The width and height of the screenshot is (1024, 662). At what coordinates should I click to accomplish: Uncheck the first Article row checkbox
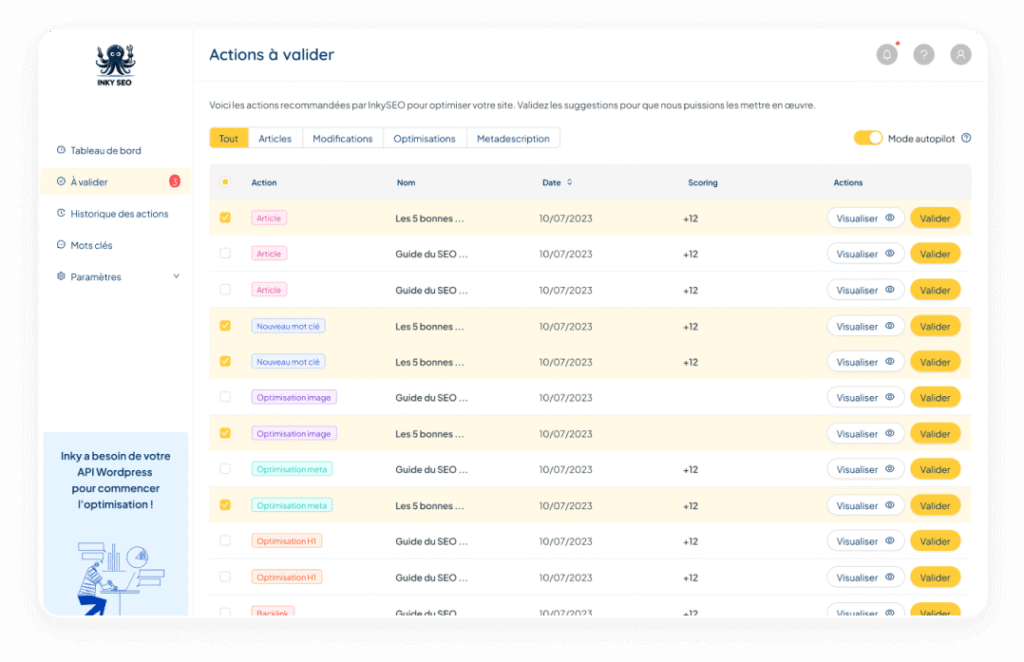pyautogui.click(x=225, y=217)
